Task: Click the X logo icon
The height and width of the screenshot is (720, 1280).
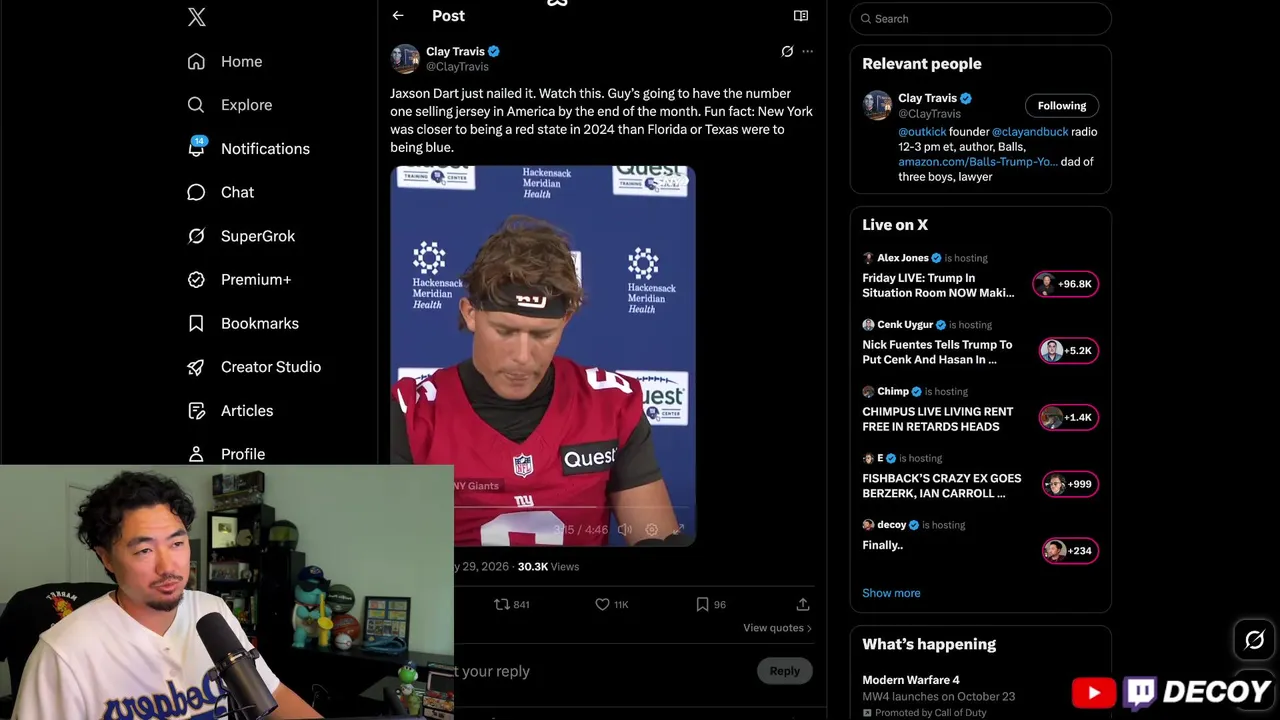Action: [x=197, y=17]
